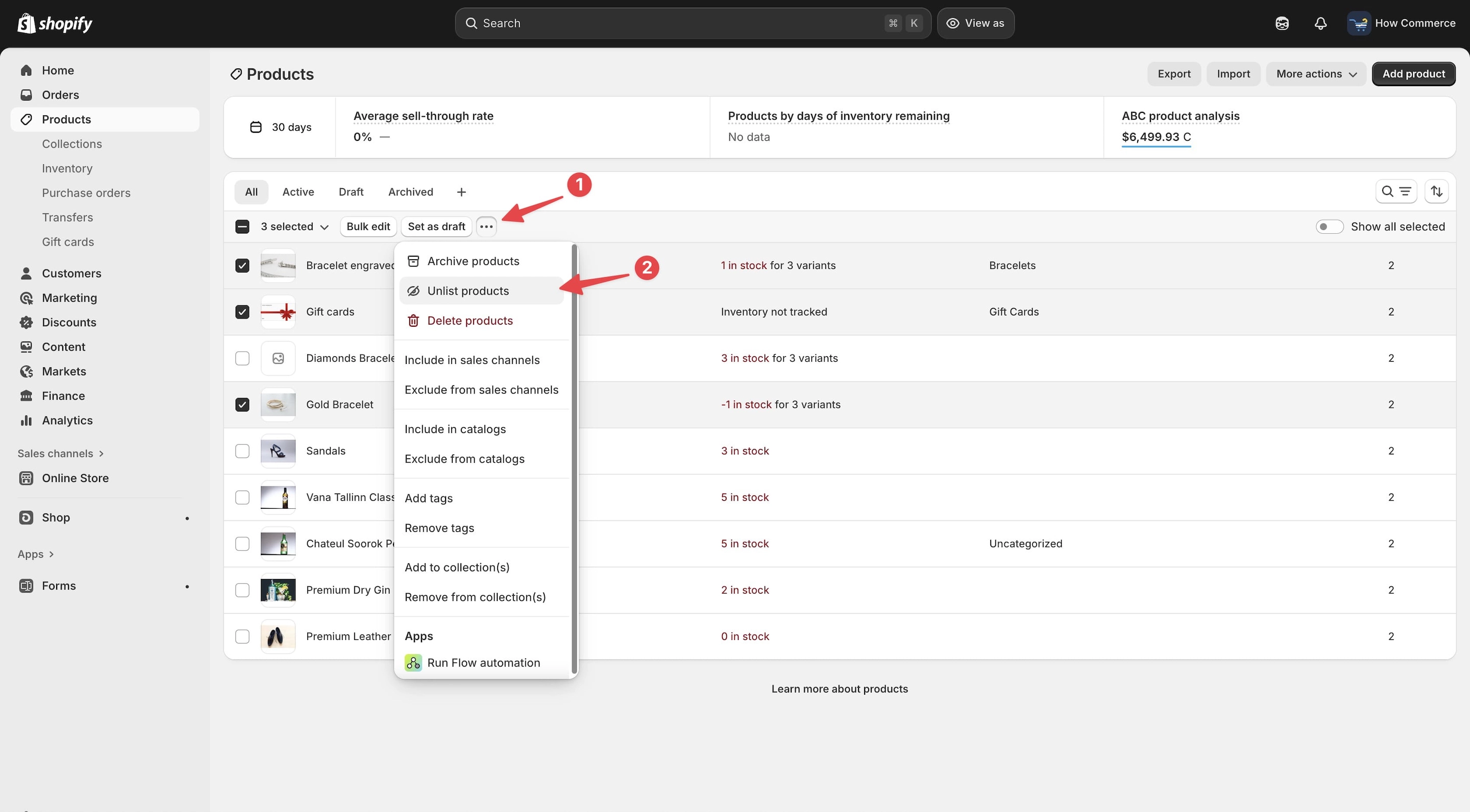Check the Diamonds Bracelet row checkbox

(242, 358)
